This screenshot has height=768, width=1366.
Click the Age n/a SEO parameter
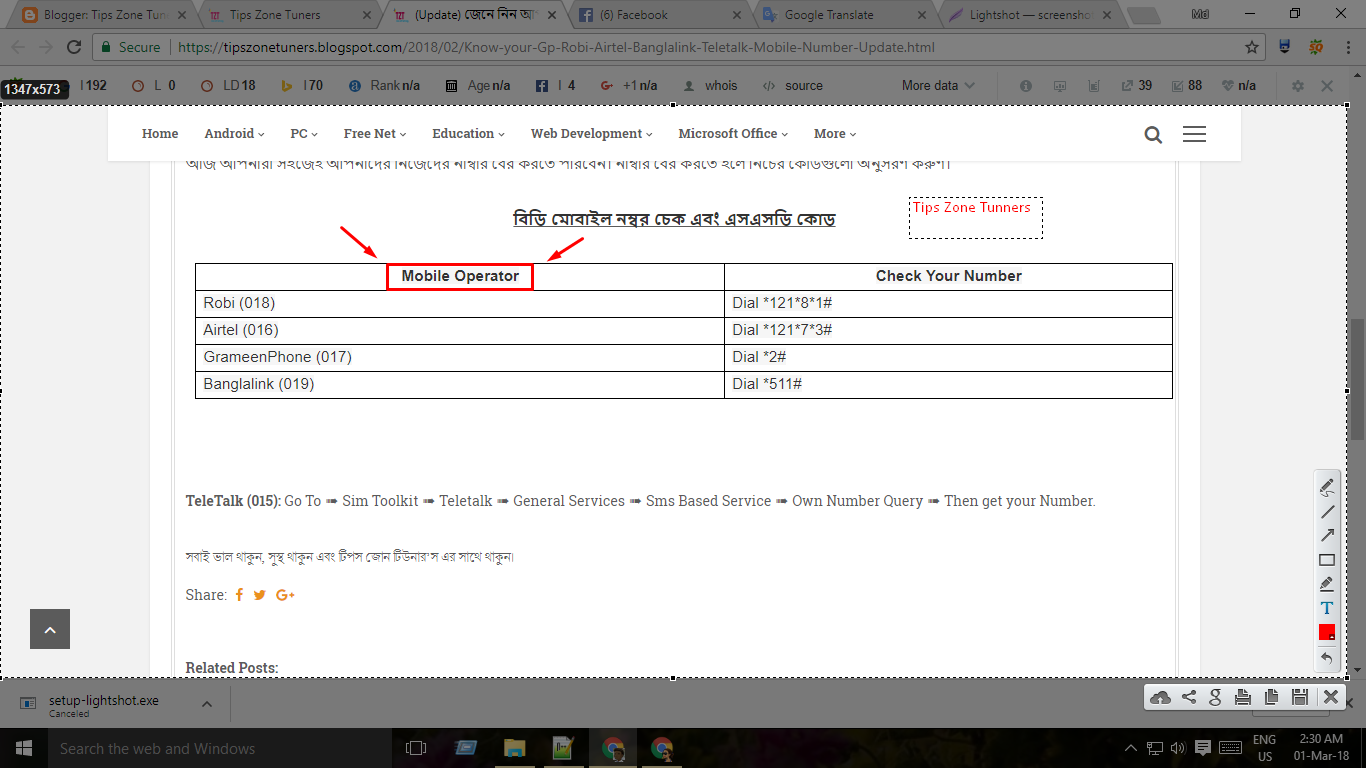pos(478,86)
